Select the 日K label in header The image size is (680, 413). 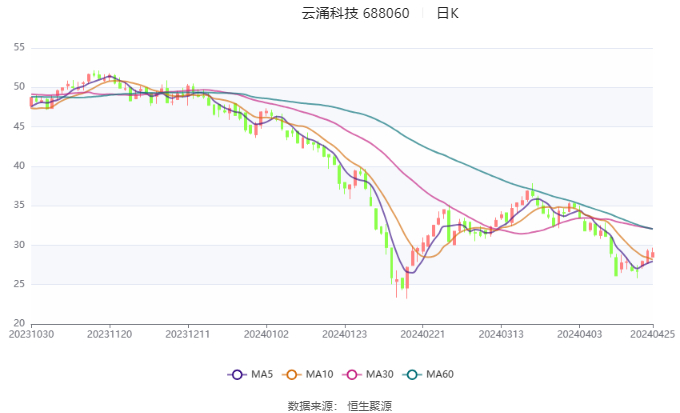click(447, 14)
